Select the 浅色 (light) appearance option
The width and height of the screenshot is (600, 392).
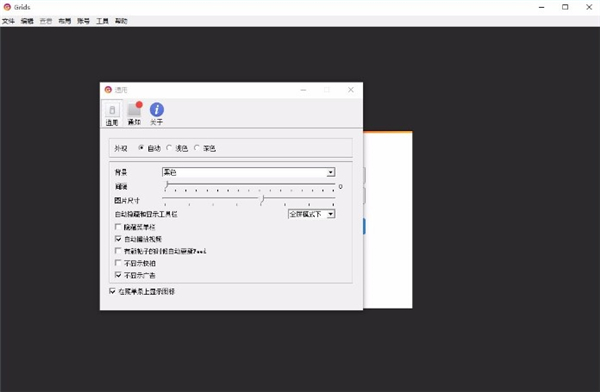pos(169,148)
